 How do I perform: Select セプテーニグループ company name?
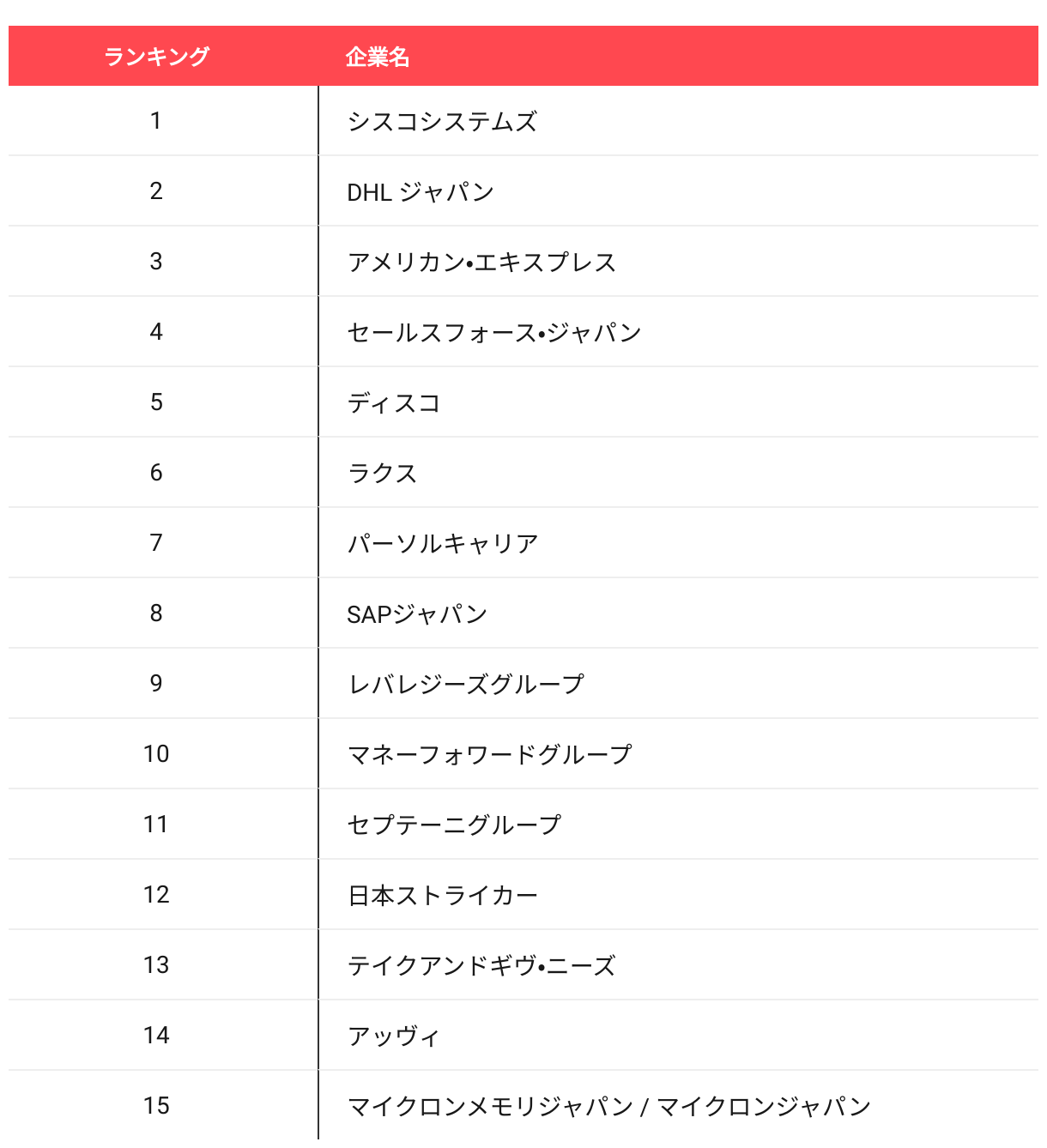click(x=454, y=825)
